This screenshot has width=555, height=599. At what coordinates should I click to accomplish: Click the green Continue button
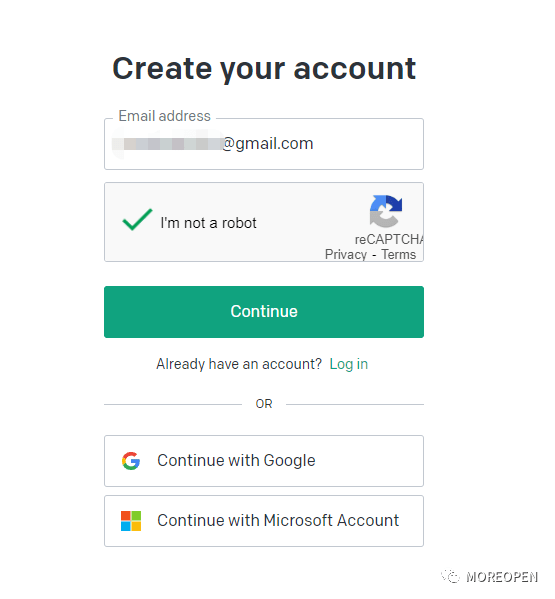click(264, 312)
